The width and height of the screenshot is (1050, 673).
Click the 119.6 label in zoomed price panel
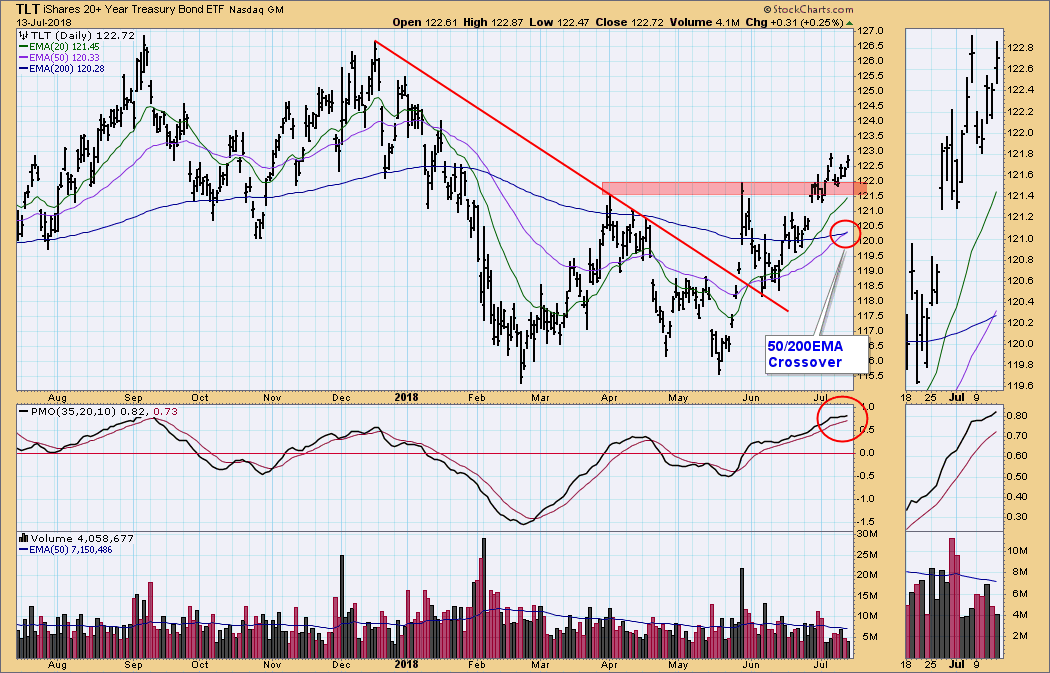pos(1020,386)
